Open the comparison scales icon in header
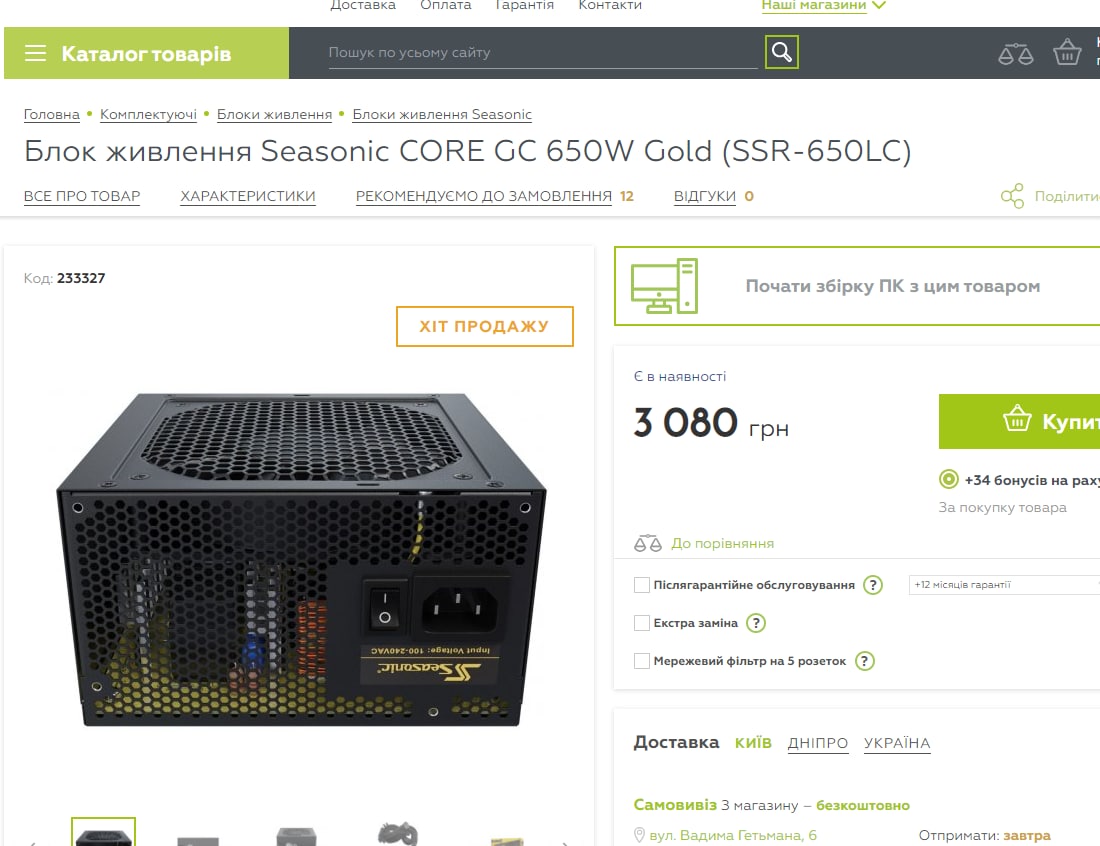 click(x=1015, y=53)
